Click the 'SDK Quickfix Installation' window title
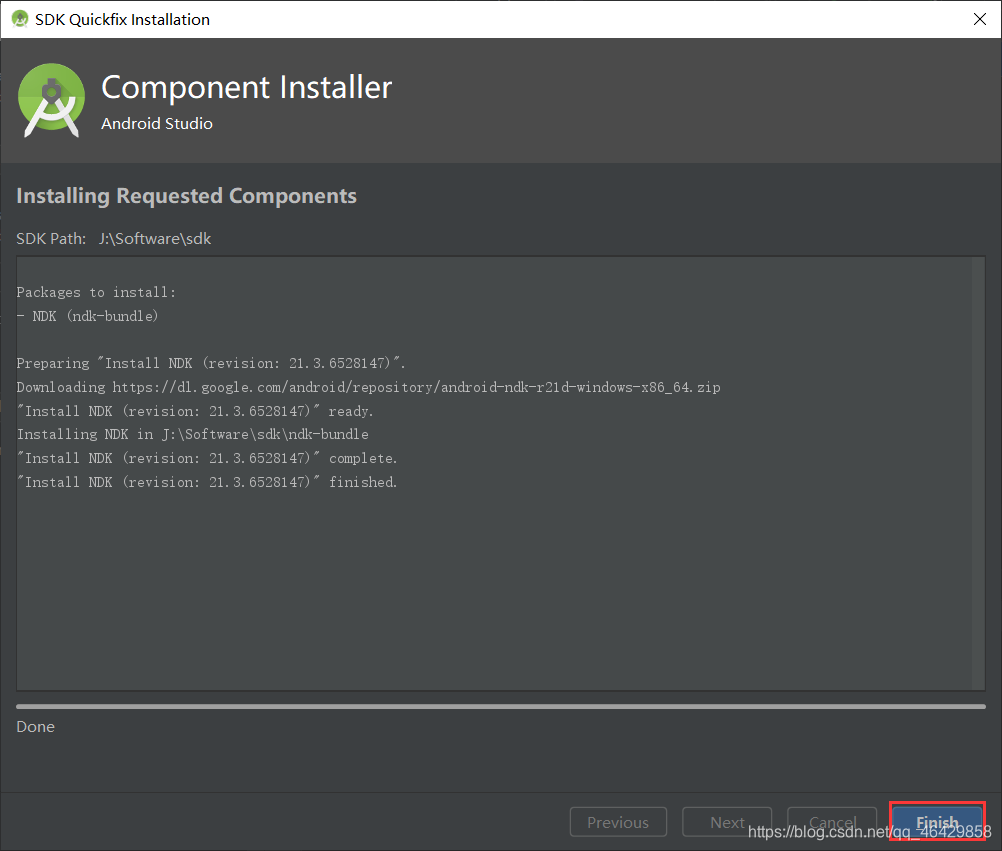Image resolution: width=1002 pixels, height=851 pixels. [122, 20]
